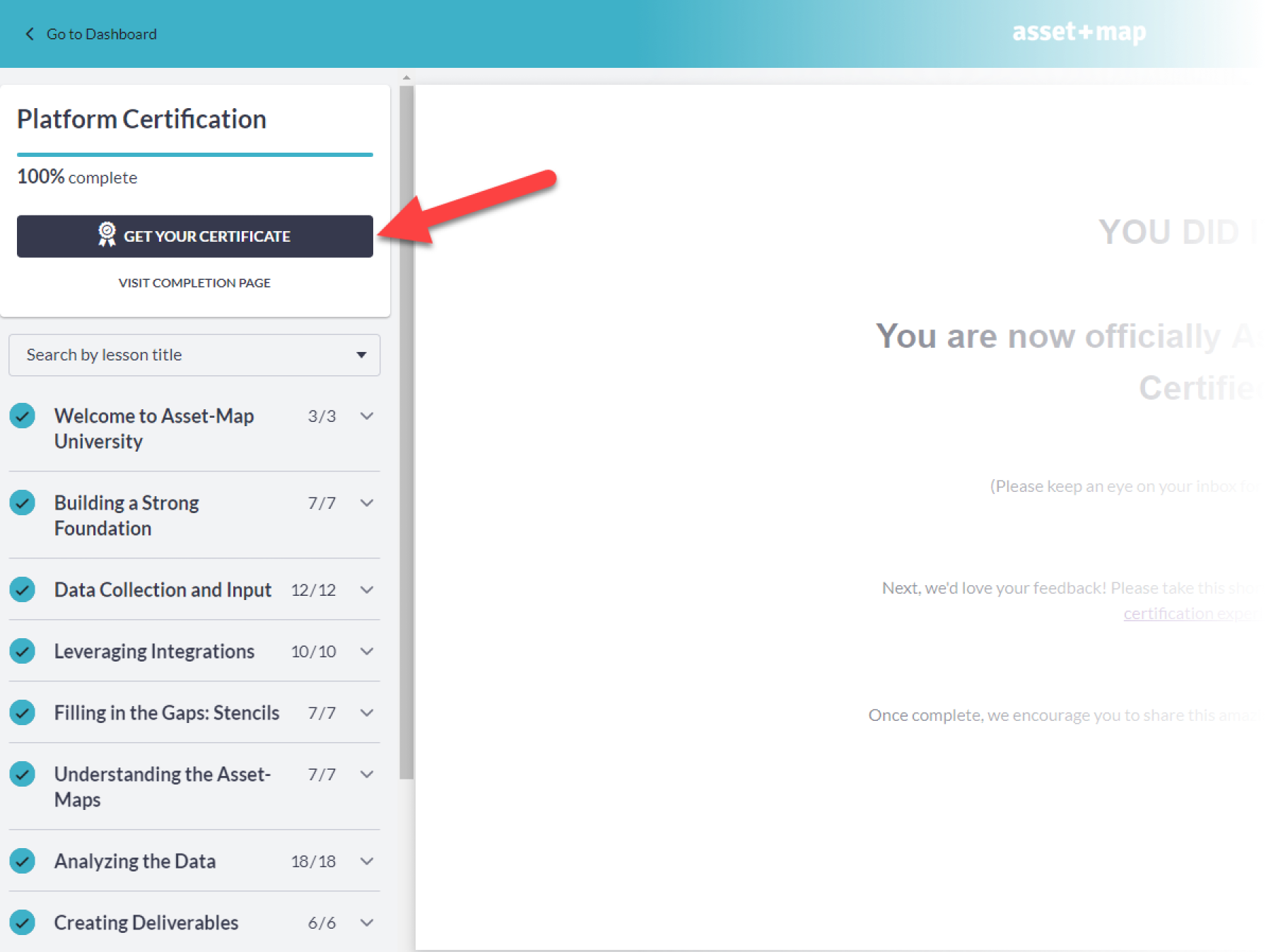Expand the Filling in the Gaps: Stencils chapter
Screen dimensions: 1266x952
(x=367, y=712)
